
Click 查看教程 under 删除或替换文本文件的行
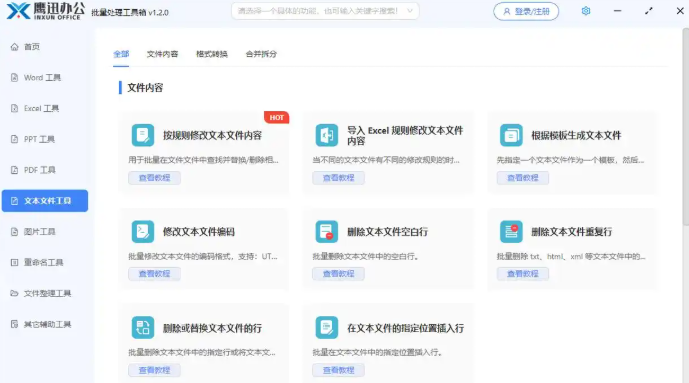coord(154,370)
